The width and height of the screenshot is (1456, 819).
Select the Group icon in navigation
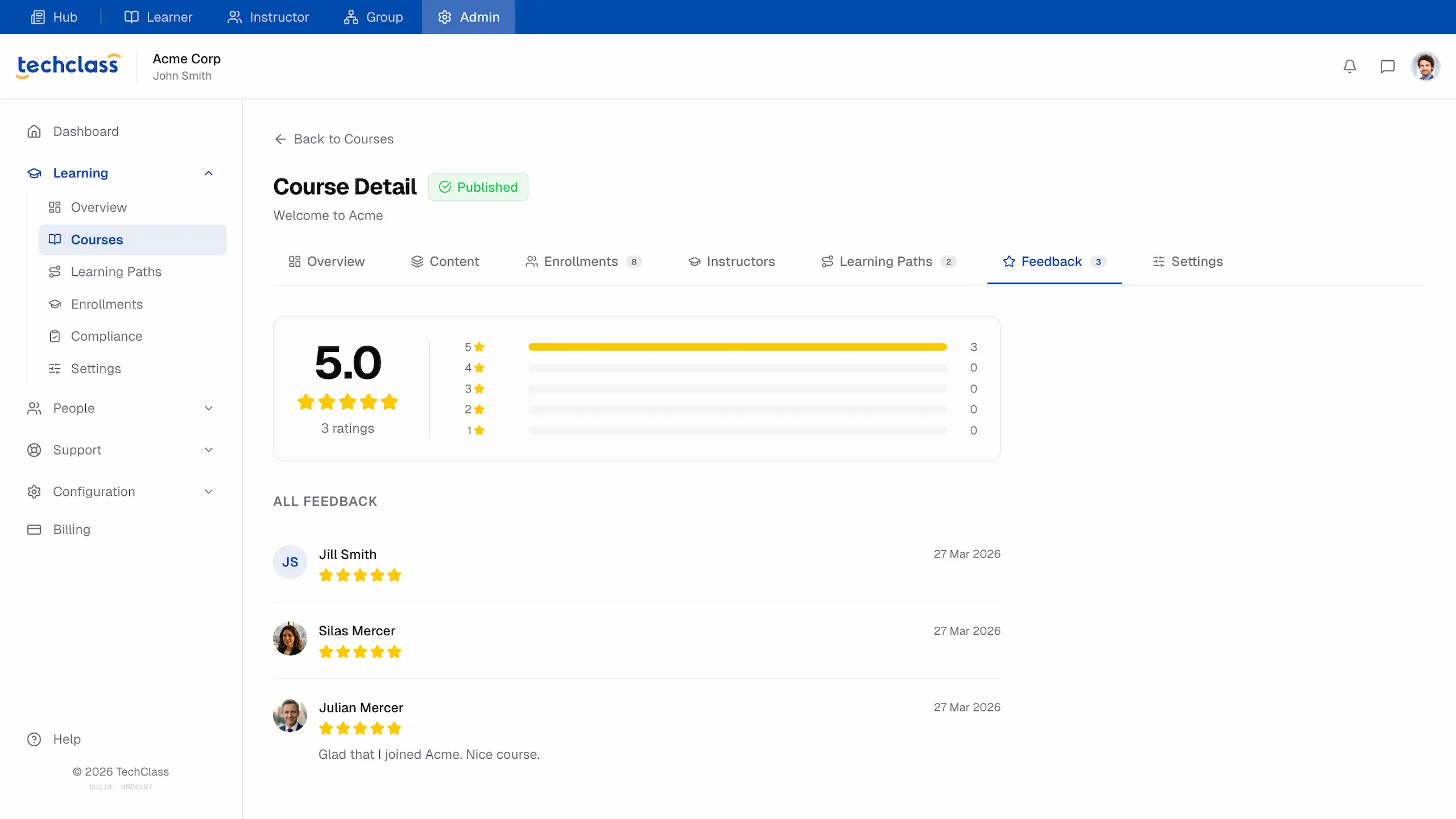[x=351, y=16]
